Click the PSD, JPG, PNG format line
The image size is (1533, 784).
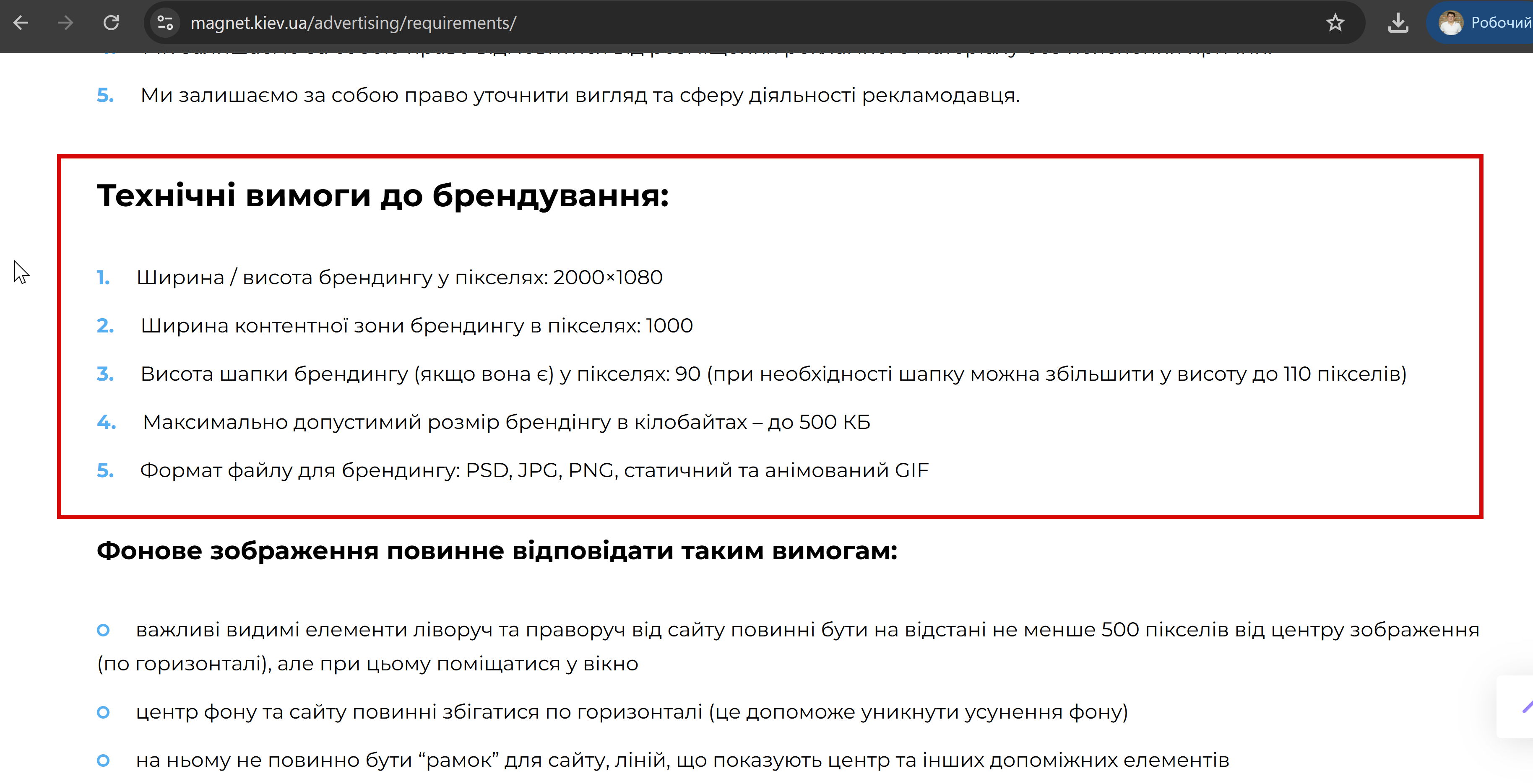(534, 470)
